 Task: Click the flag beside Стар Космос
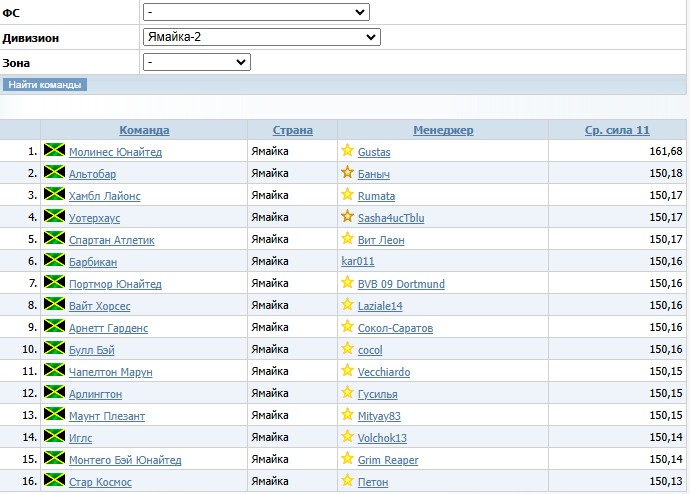(54, 480)
